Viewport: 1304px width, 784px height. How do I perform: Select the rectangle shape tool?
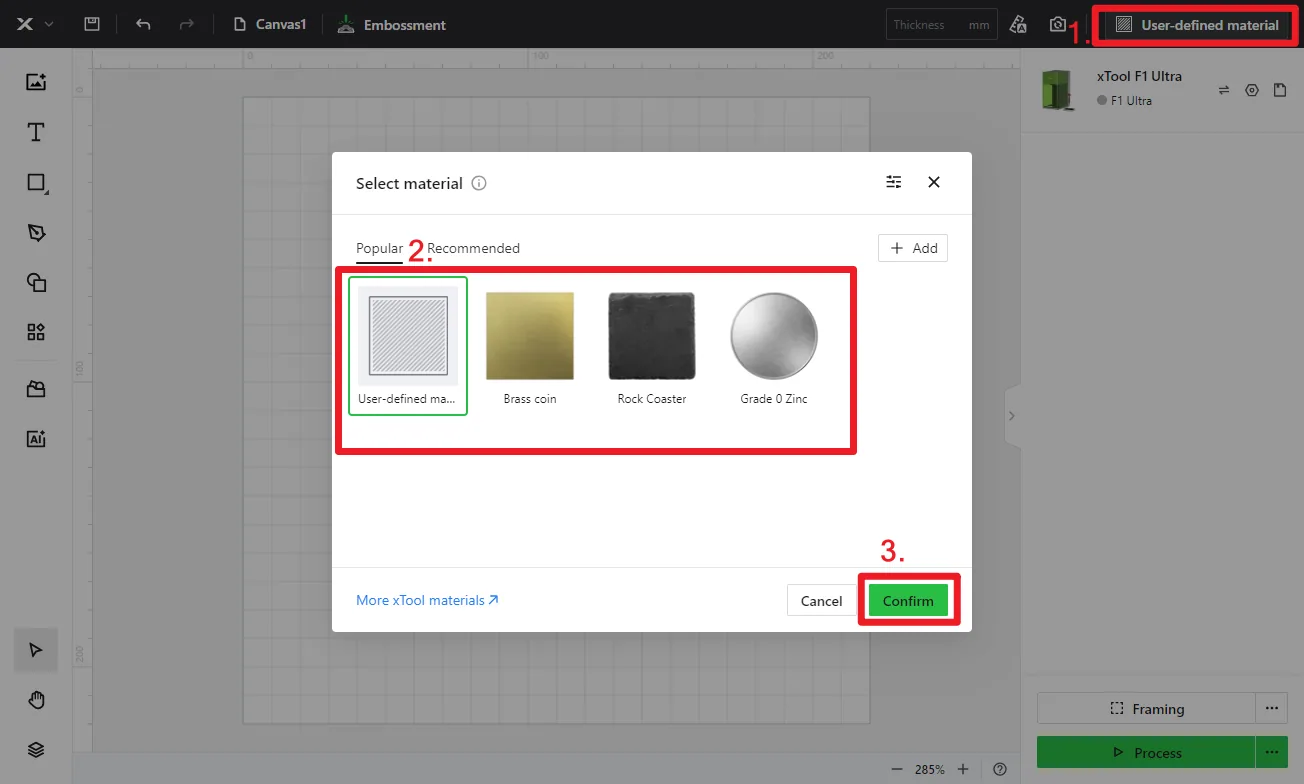pyautogui.click(x=36, y=182)
